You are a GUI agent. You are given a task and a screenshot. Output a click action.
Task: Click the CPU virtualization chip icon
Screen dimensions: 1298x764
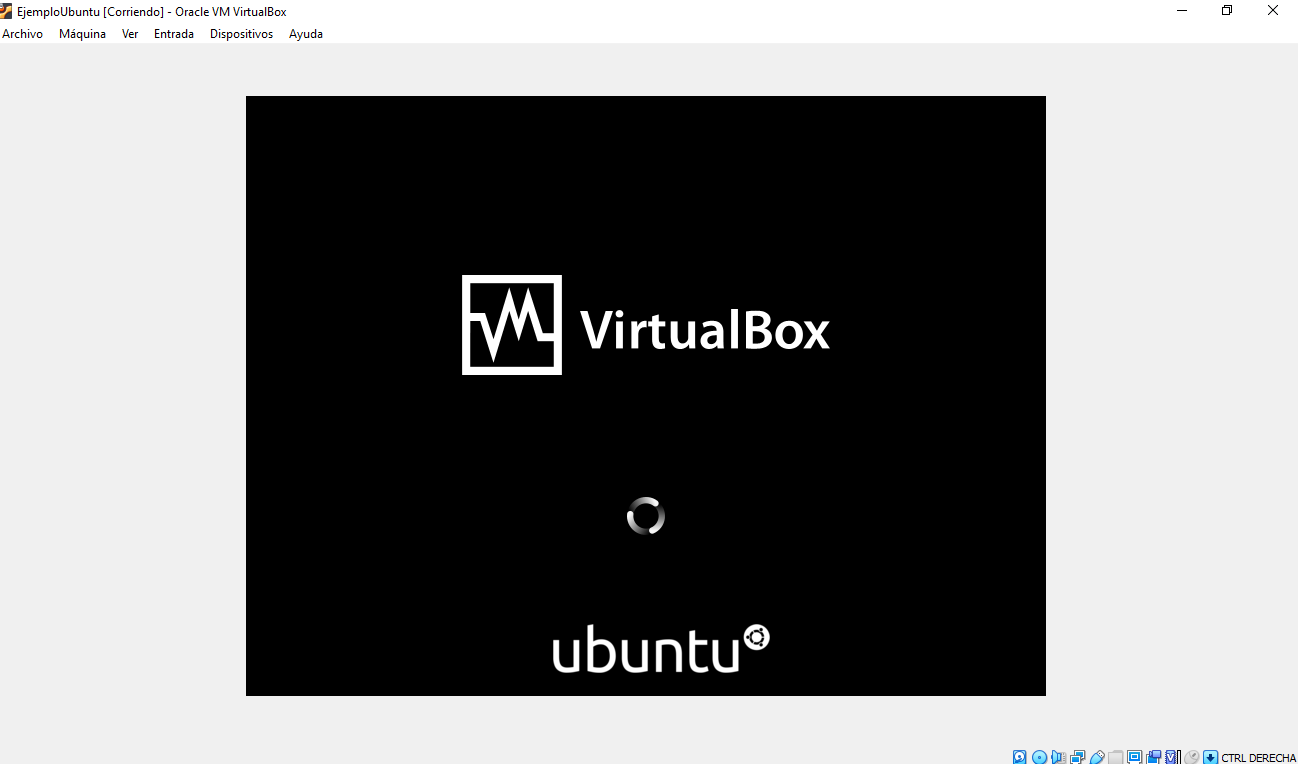[x=1172, y=757]
